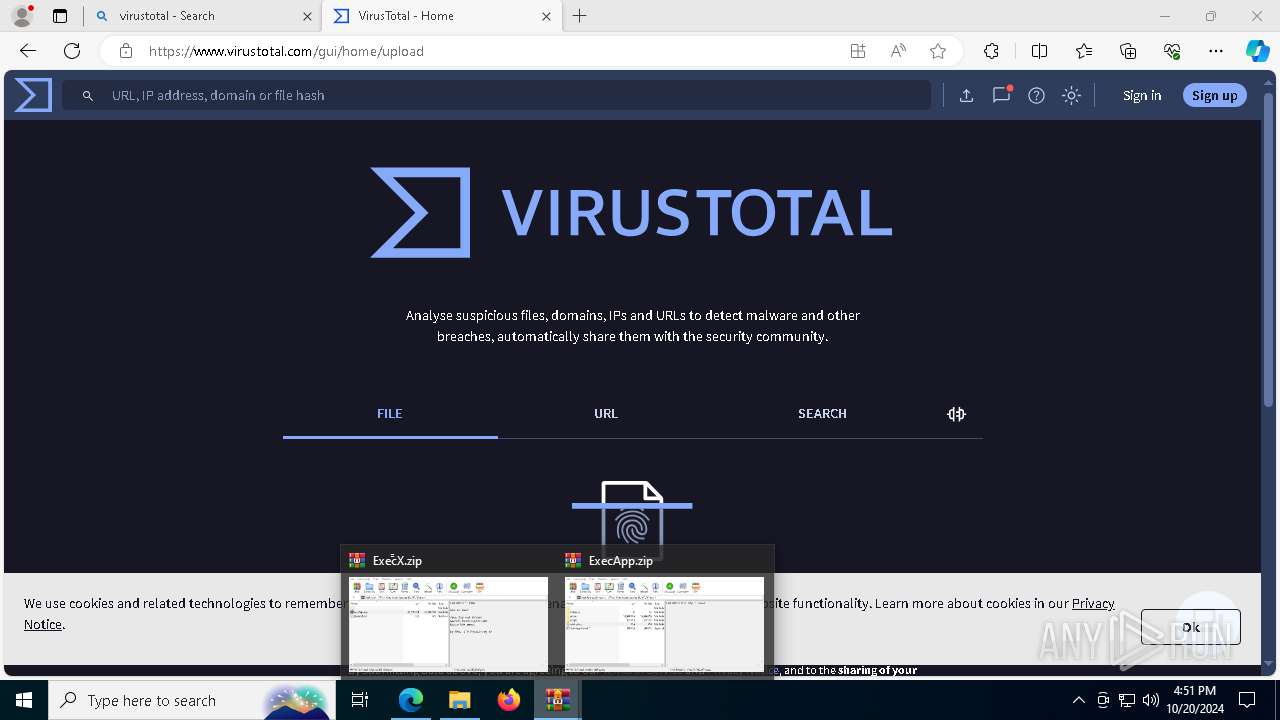Viewport: 1280px width, 720px height.
Task: Click the site info padlock icon
Action: (125, 51)
